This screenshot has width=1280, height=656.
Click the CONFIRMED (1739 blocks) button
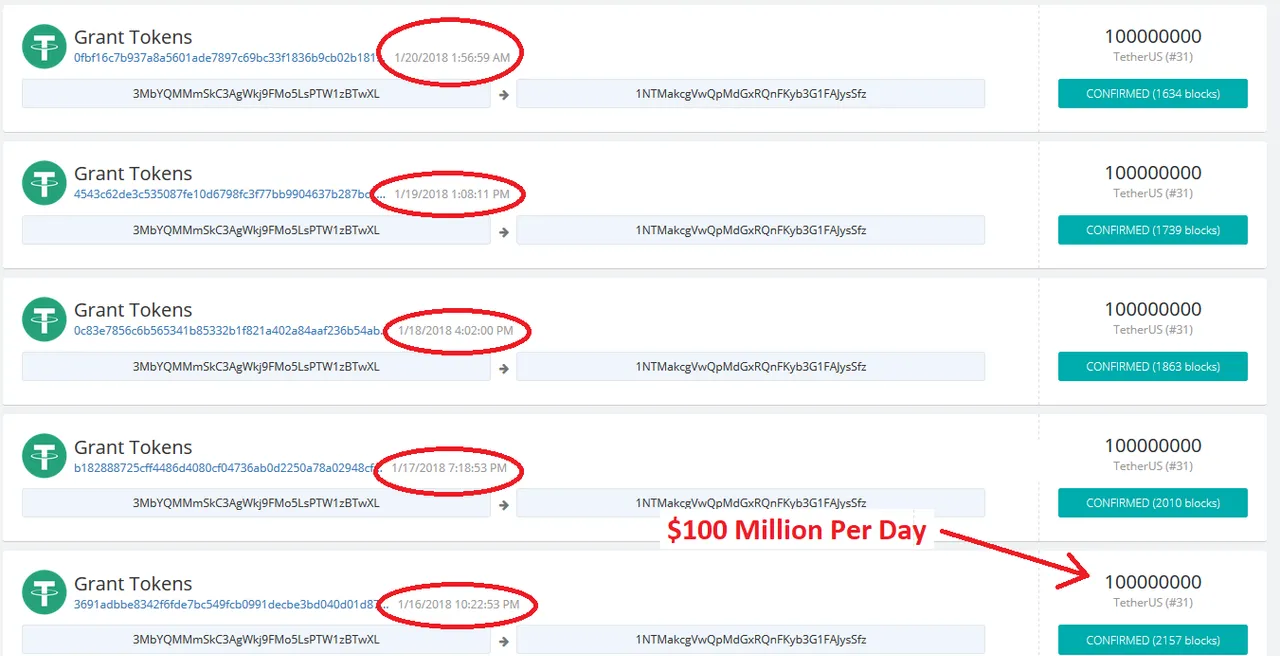tap(1153, 230)
